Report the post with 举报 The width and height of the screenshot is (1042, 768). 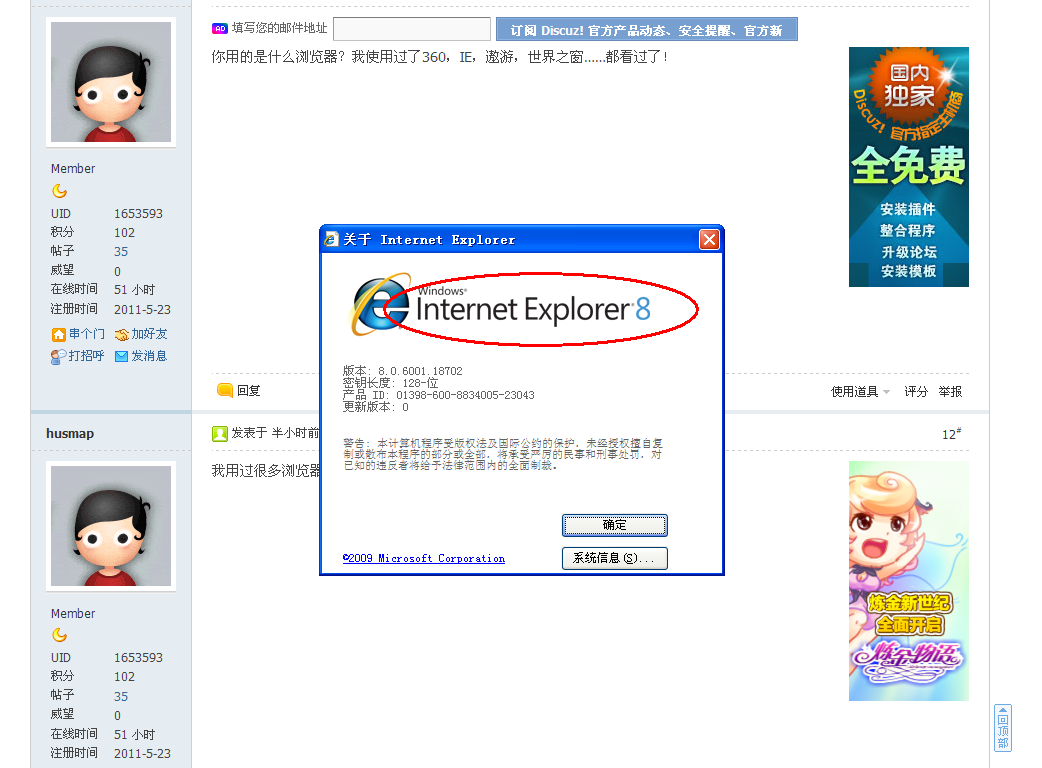950,391
